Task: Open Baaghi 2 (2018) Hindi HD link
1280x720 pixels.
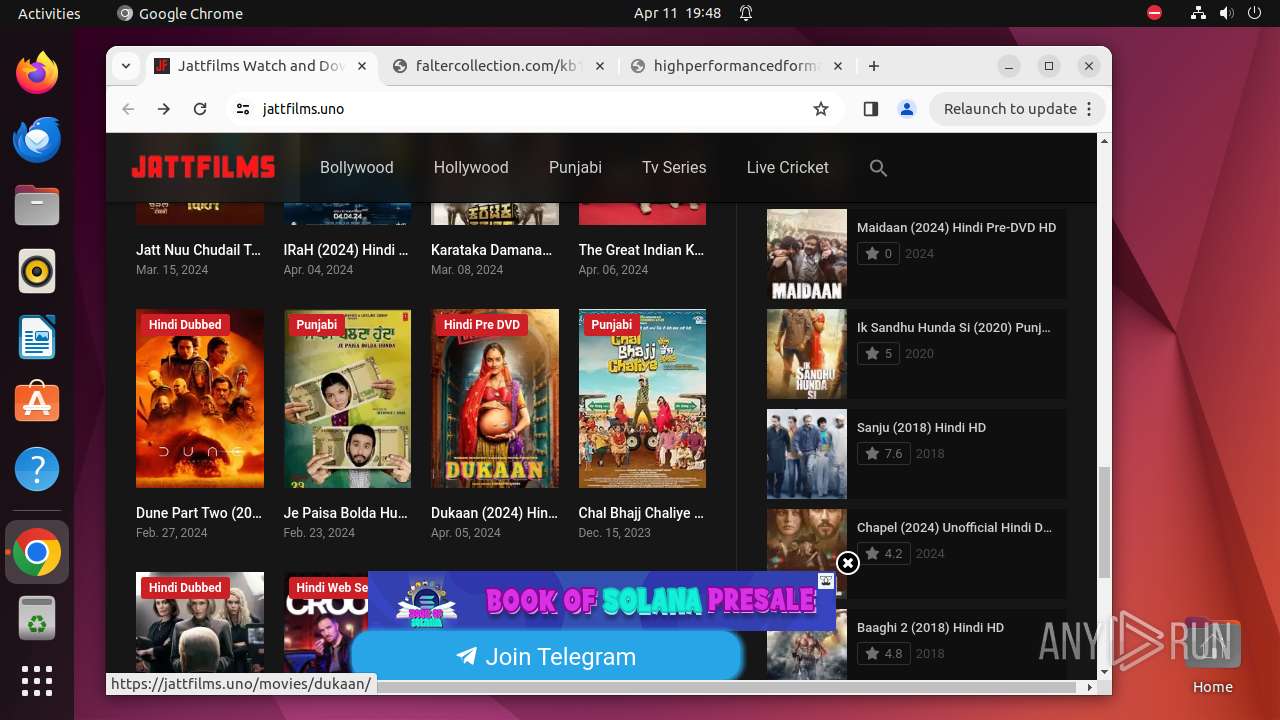Action: pyautogui.click(x=930, y=627)
